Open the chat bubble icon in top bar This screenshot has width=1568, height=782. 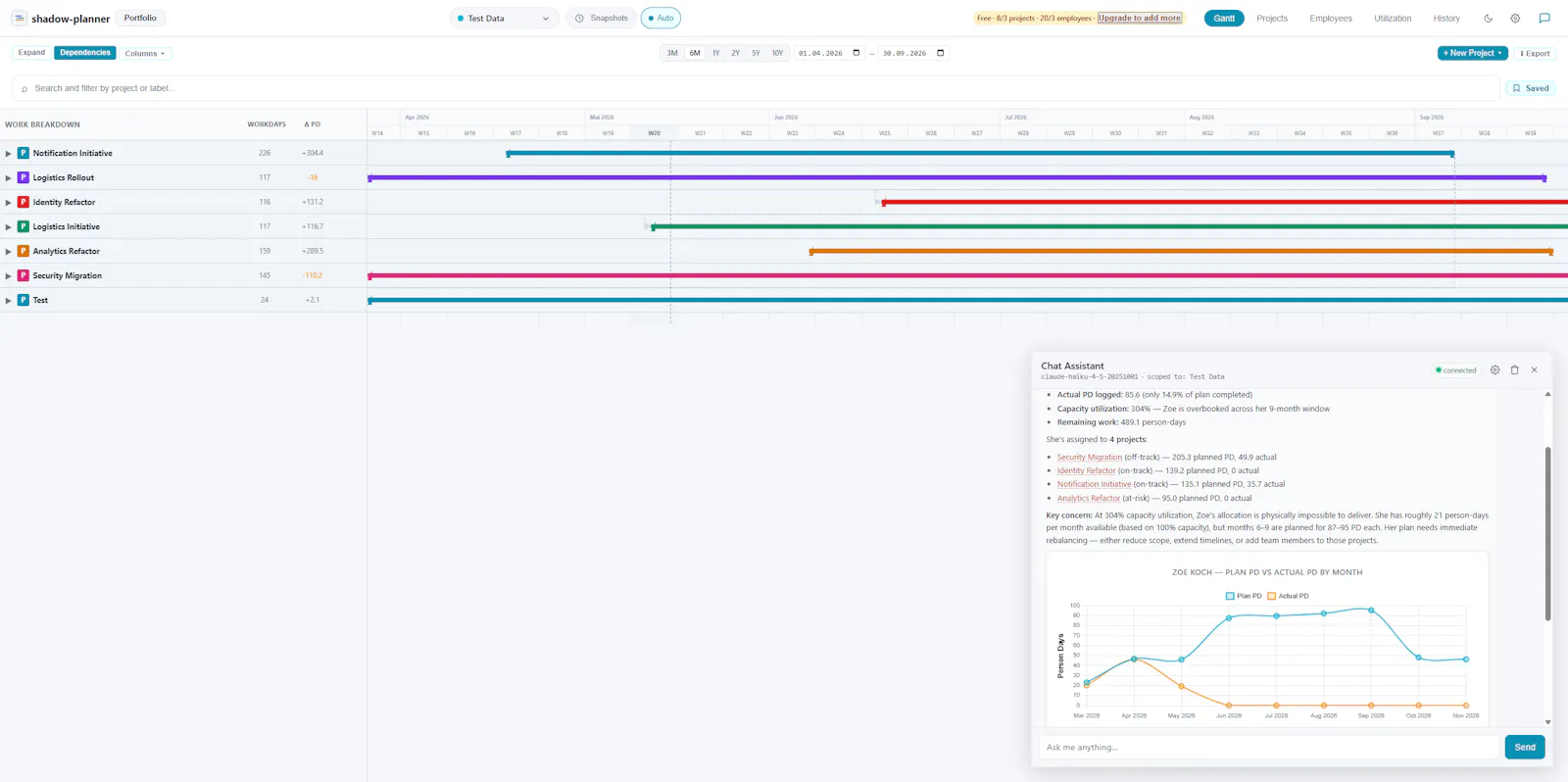click(x=1544, y=18)
